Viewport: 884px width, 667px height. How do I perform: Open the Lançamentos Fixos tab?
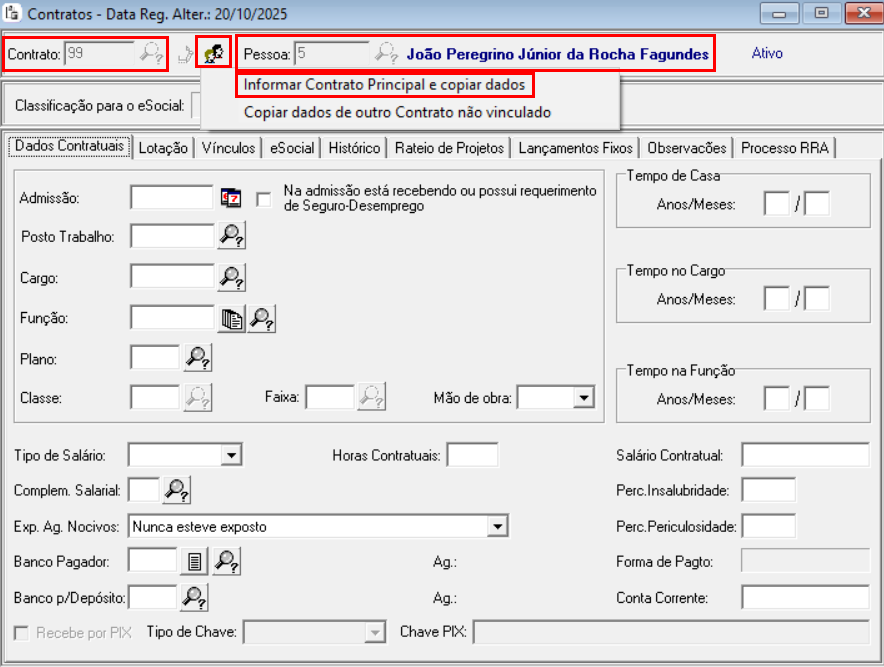pos(575,148)
